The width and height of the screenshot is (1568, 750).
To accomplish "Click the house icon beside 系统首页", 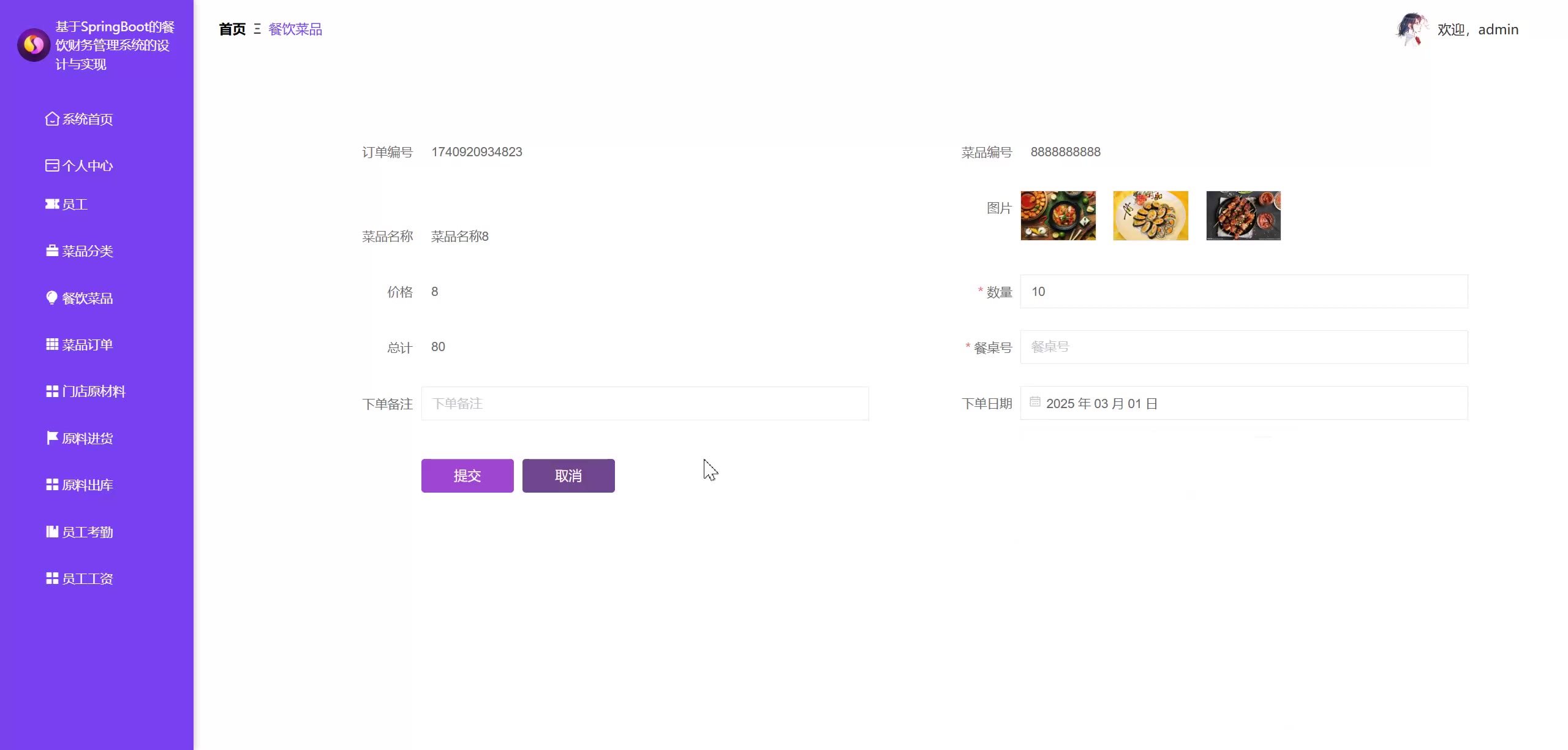I will coord(52,119).
